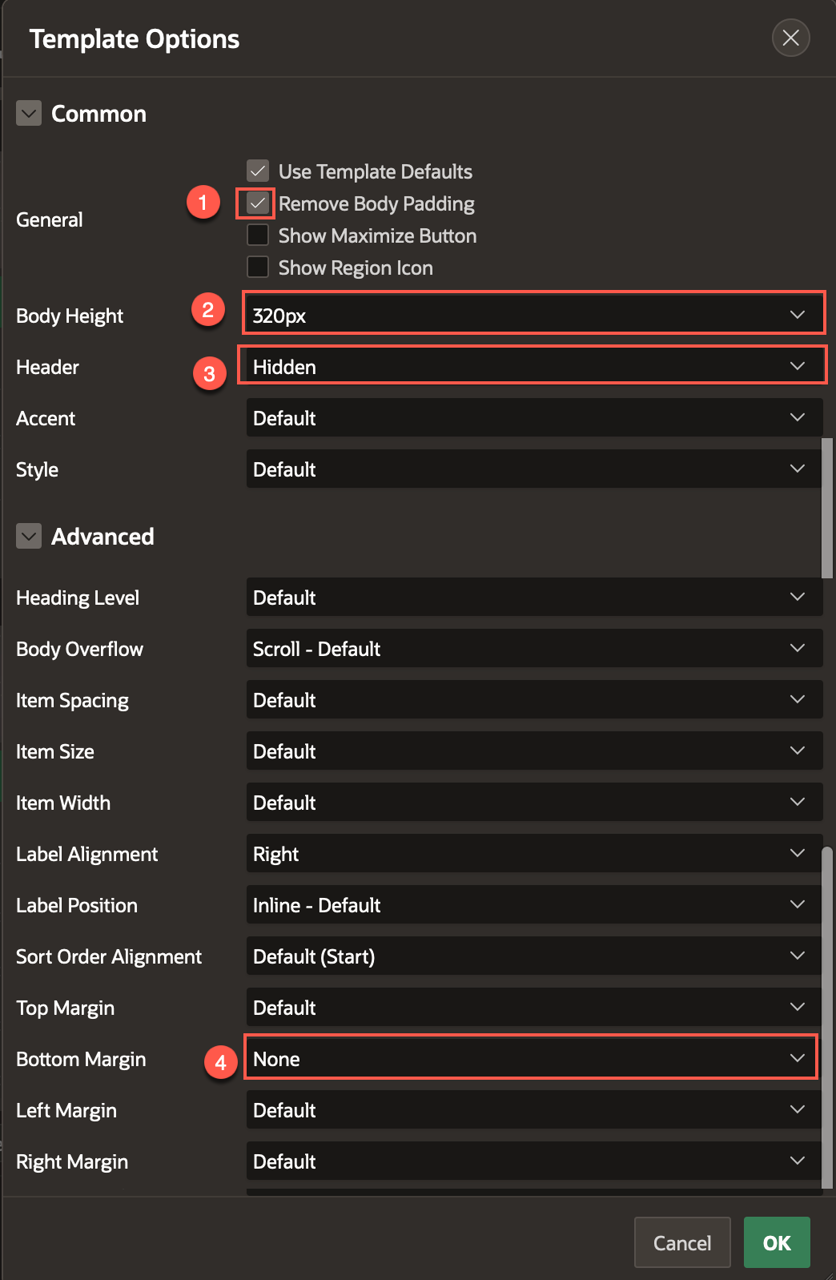Click the Cancel button
Image resolution: width=836 pixels, height=1280 pixels.
[x=682, y=1243]
